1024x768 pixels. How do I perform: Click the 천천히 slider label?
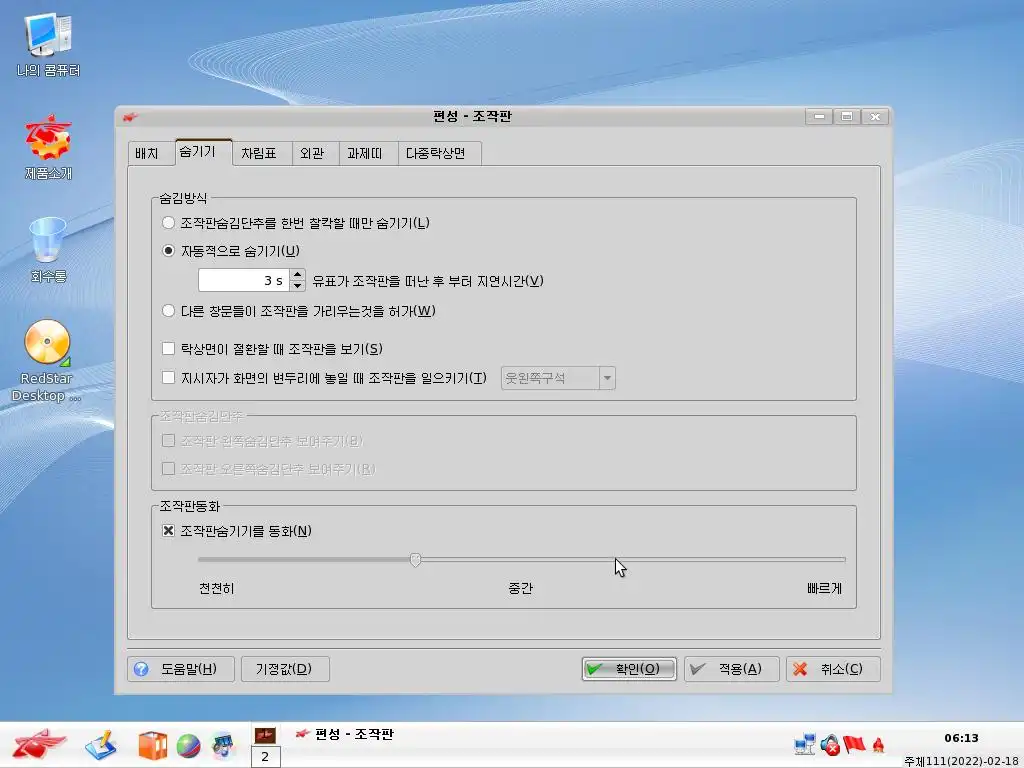tap(217, 588)
